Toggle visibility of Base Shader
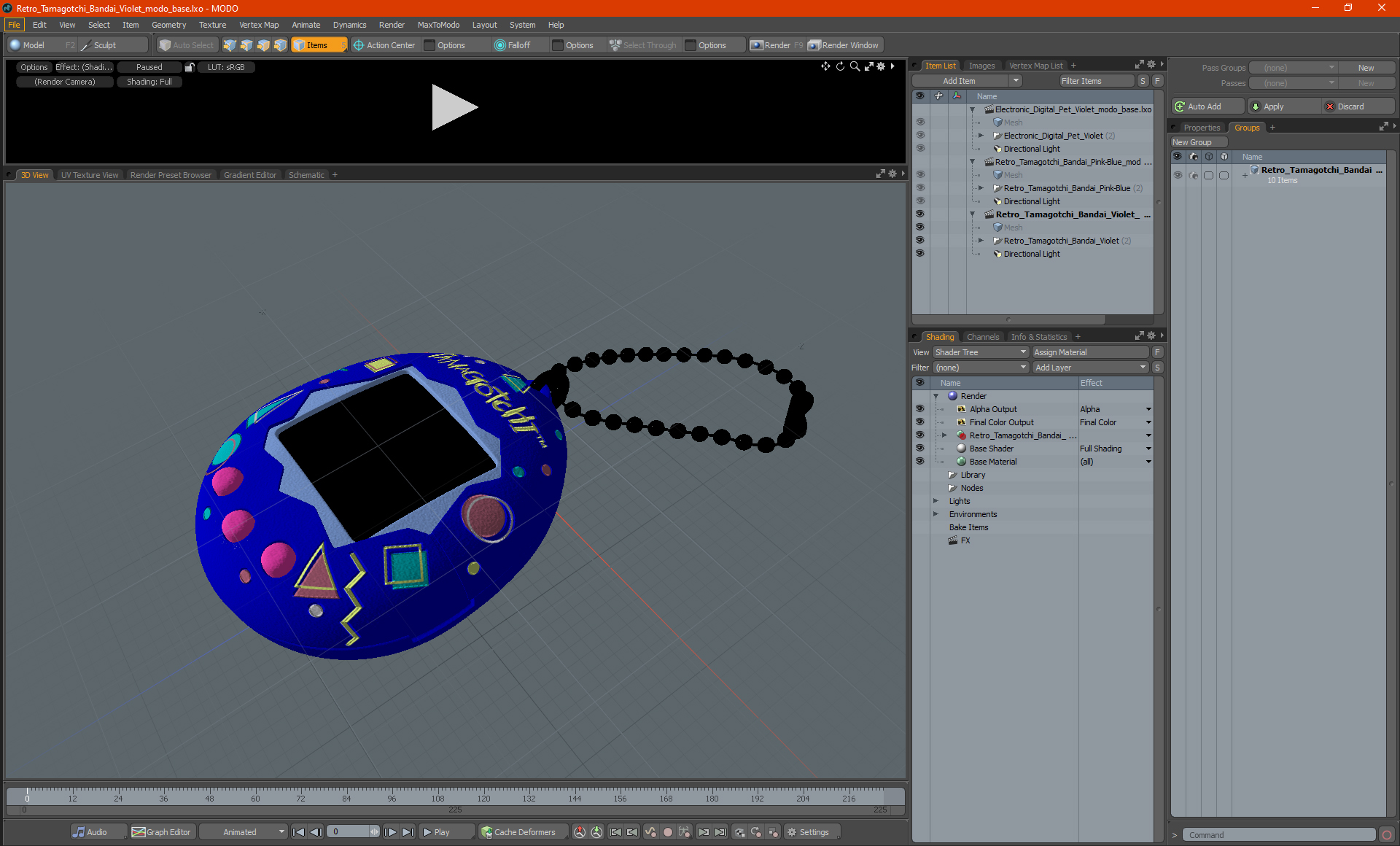Viewport: 1400px width, 846px height. 919,449
